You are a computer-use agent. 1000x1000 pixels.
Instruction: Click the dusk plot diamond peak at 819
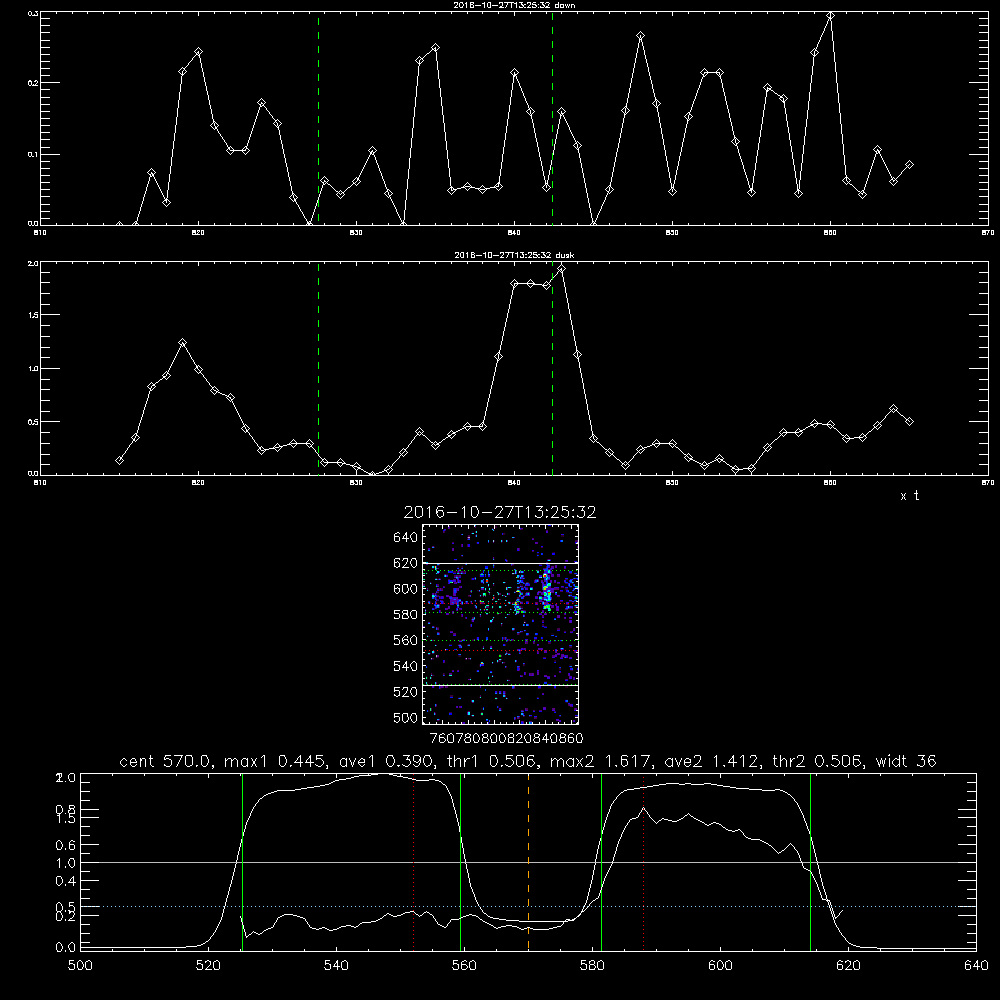click(182, 342)
